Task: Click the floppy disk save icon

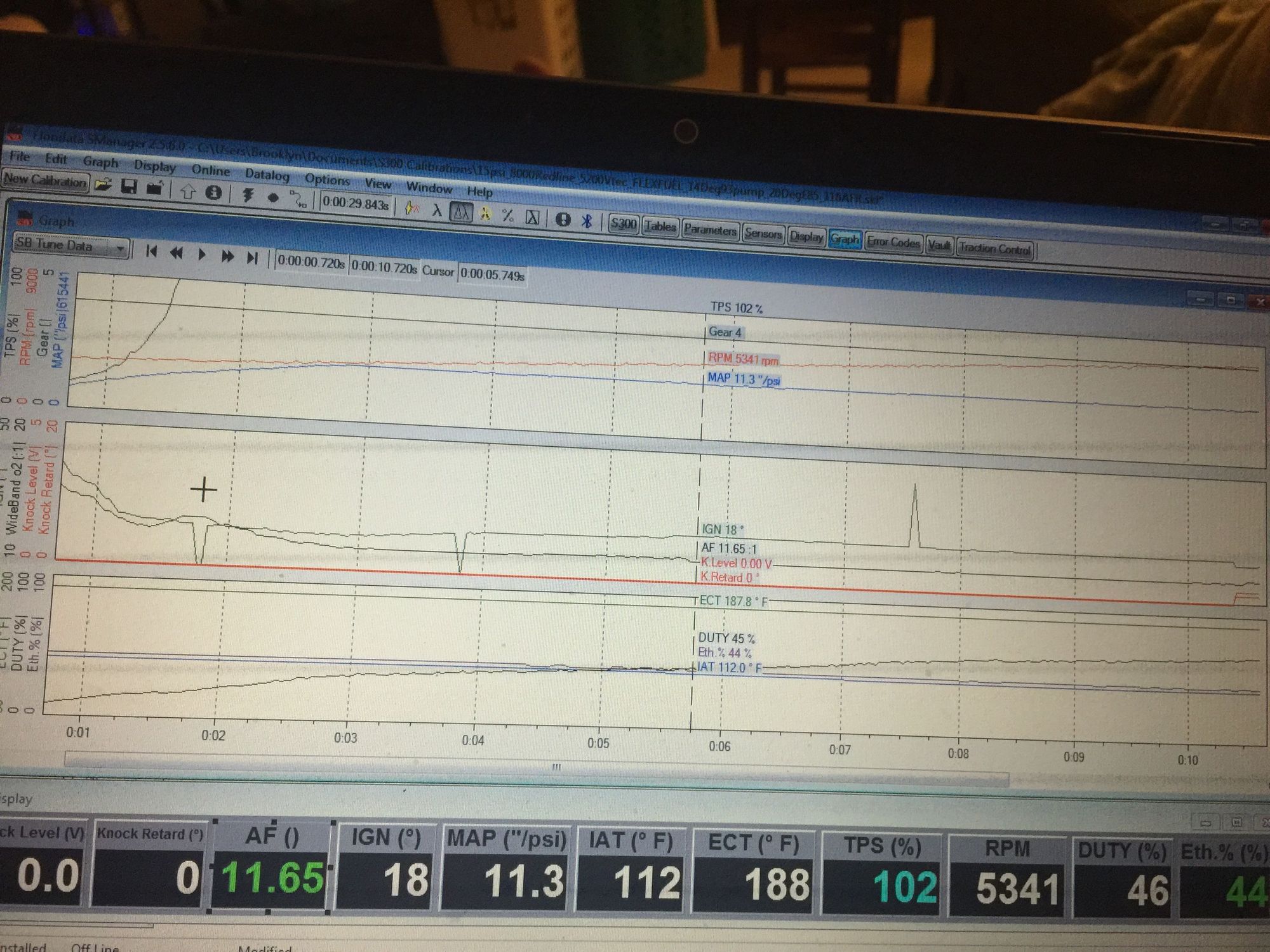Action: pyautogui.click(x=129, y=187)
